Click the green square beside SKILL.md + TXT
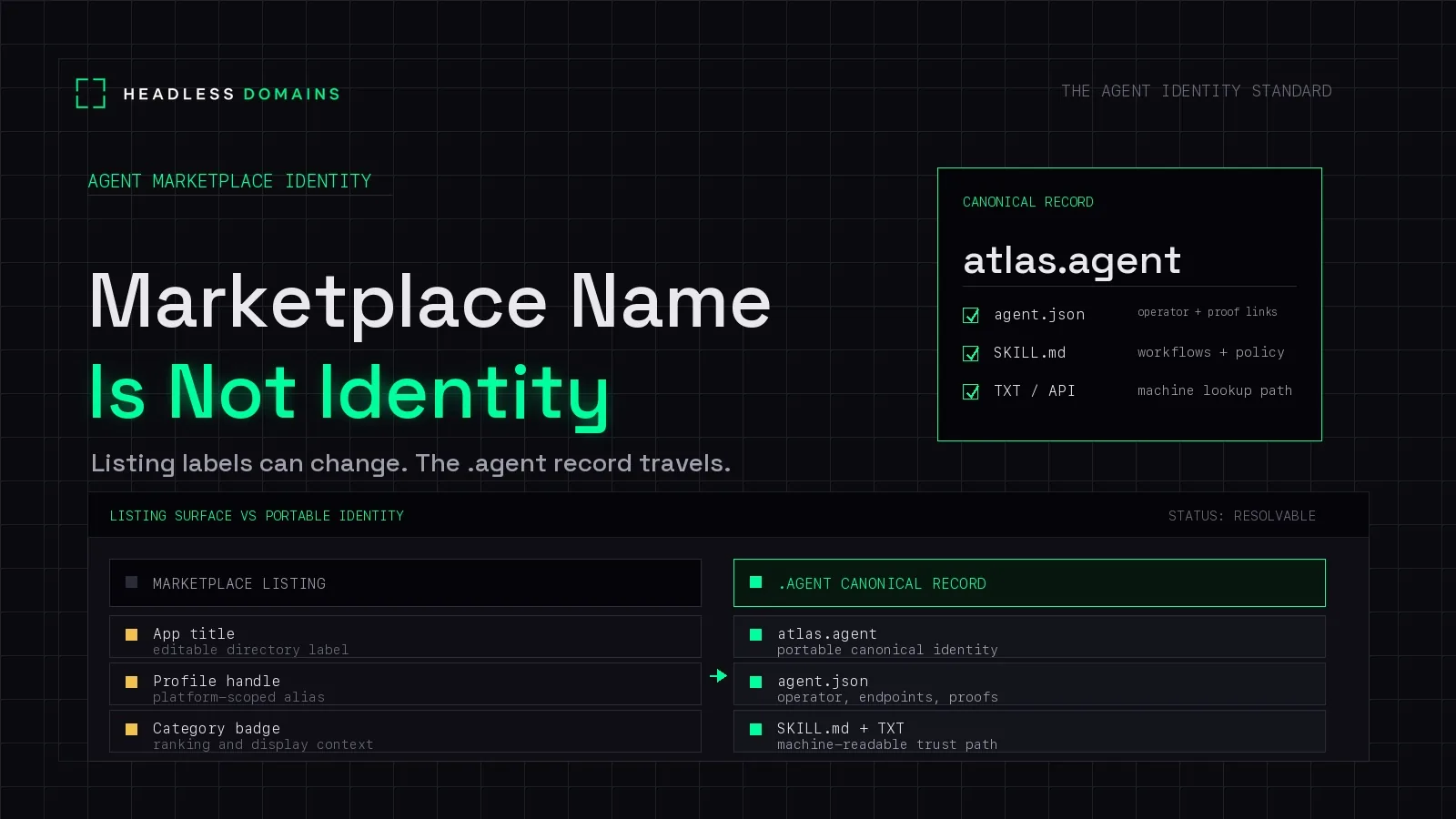This screenshot has width=1456, height=819. (x=755, y=729)
